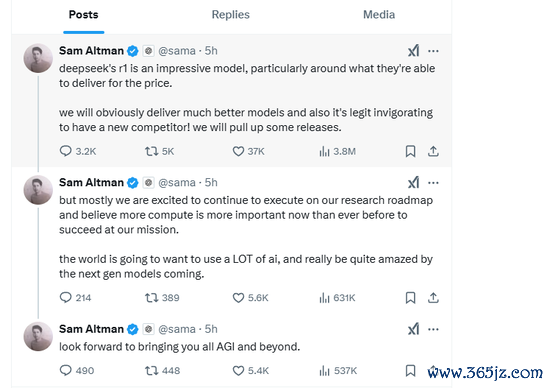The image size is (550, 388).
Task: Open replies on the deepseek r1 post
Action: [78, 151]
